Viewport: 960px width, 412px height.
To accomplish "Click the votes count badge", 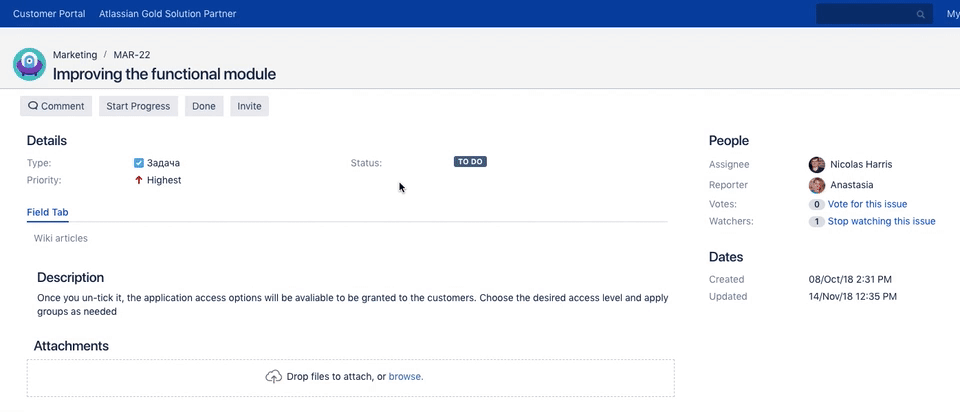I will click(816, 204).
